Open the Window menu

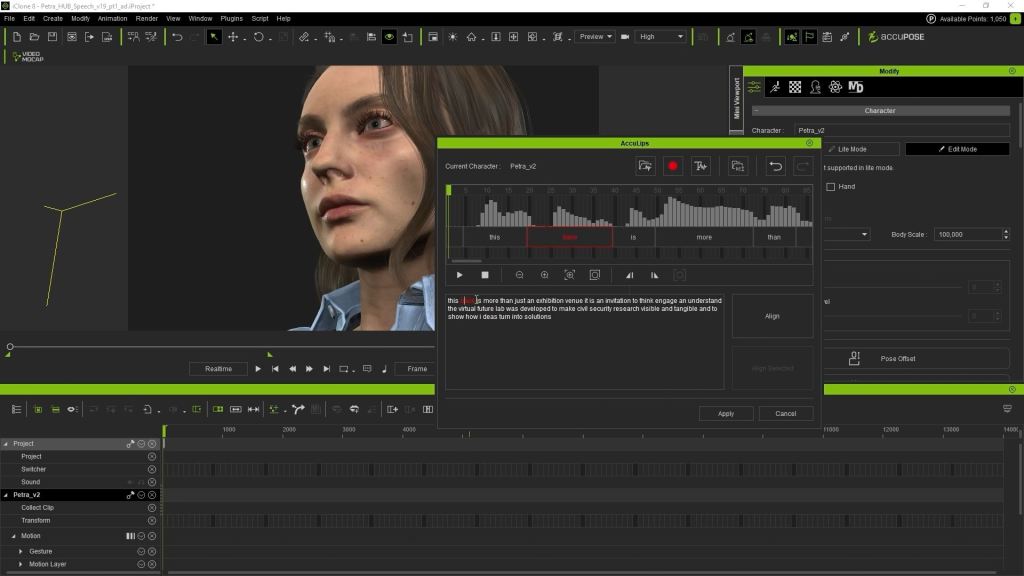200,19
